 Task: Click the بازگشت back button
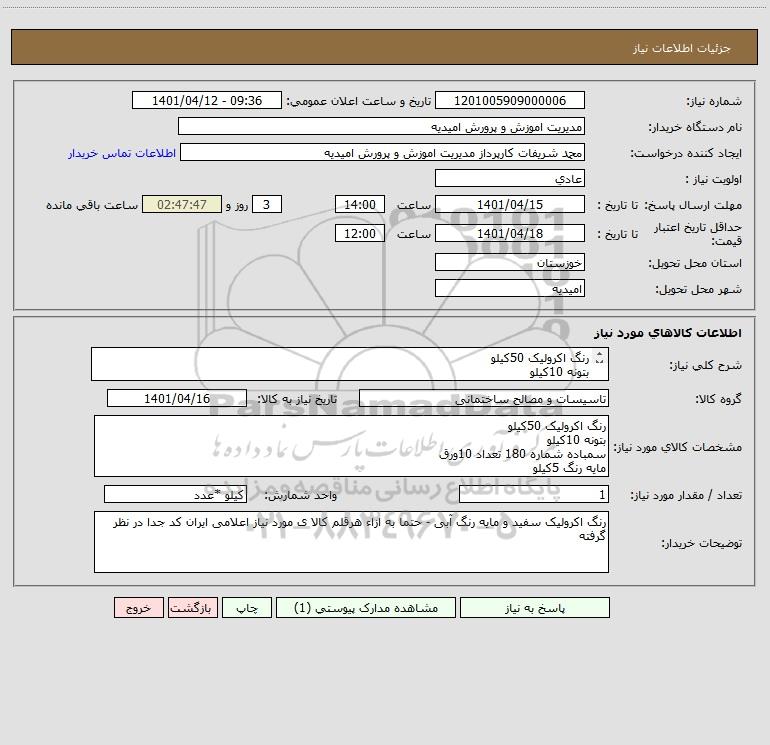[x=192, y=608]
